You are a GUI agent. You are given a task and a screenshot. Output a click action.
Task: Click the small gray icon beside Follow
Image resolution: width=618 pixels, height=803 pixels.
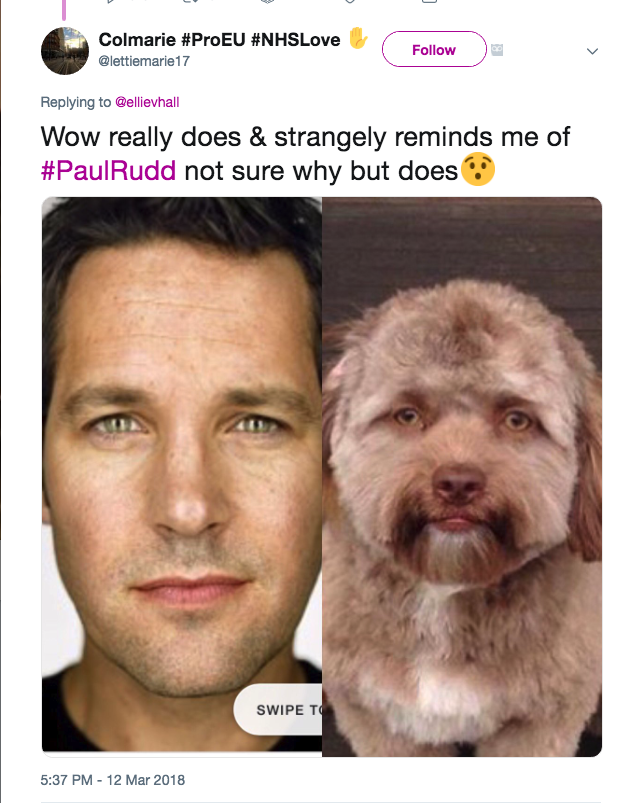[x=497, y=50]
